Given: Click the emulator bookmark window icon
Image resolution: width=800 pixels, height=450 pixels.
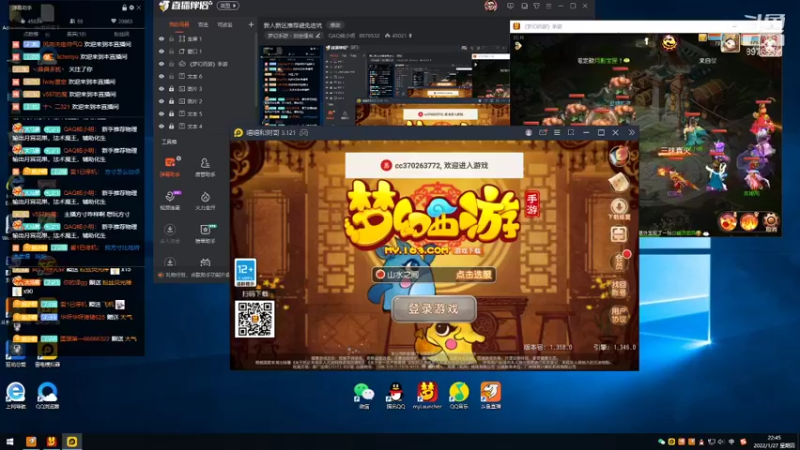Looking at the screenshot, I should pos(571,133).
